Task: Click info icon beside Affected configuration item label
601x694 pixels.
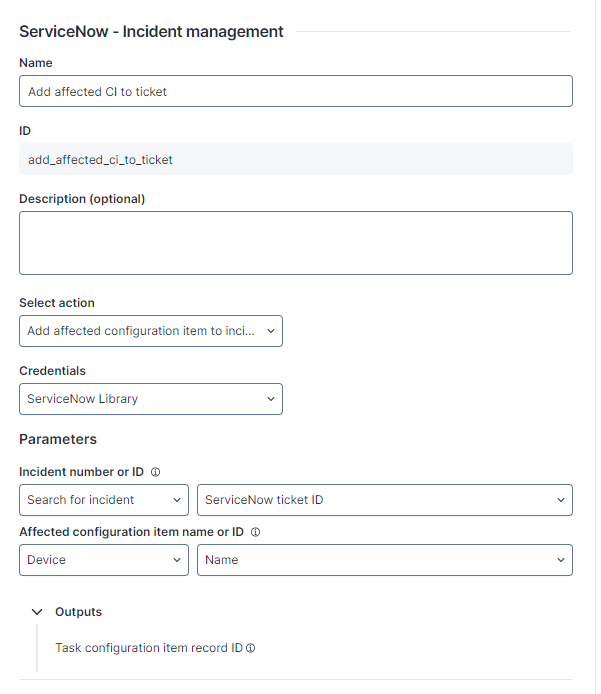Action: coord(258,532)
